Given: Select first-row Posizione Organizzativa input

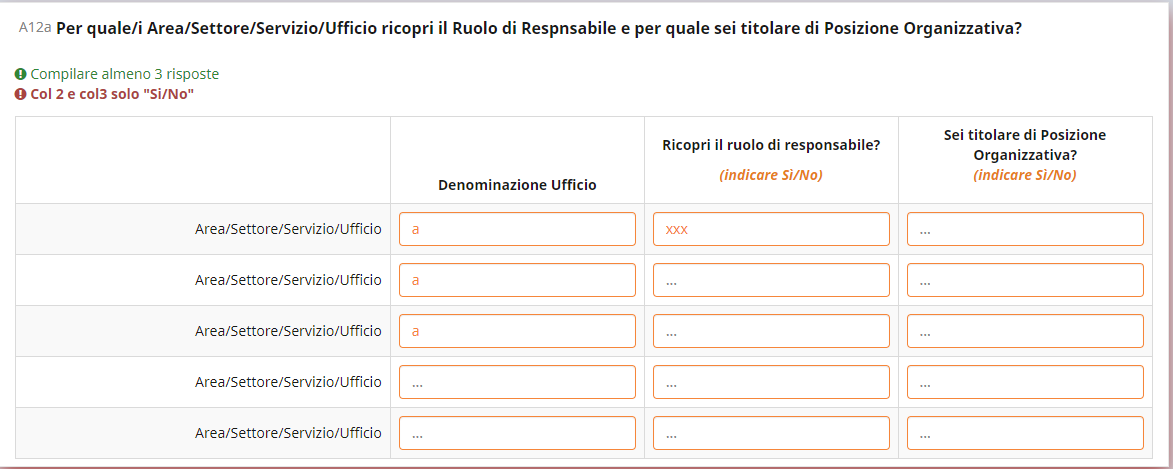Looking at the screenshot, I should click(1025, 229).
